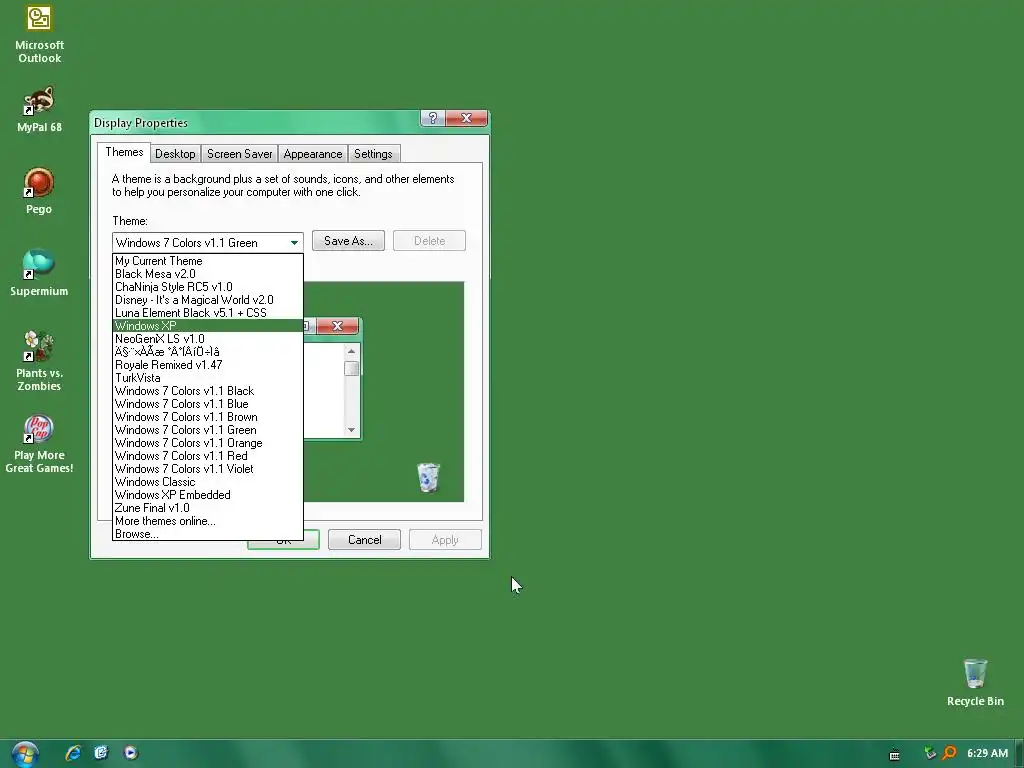The height and width of the screenshot is (768, 1024).
Task: Select the Plants vs. Zombies shortcut
Action: [39, 361]
